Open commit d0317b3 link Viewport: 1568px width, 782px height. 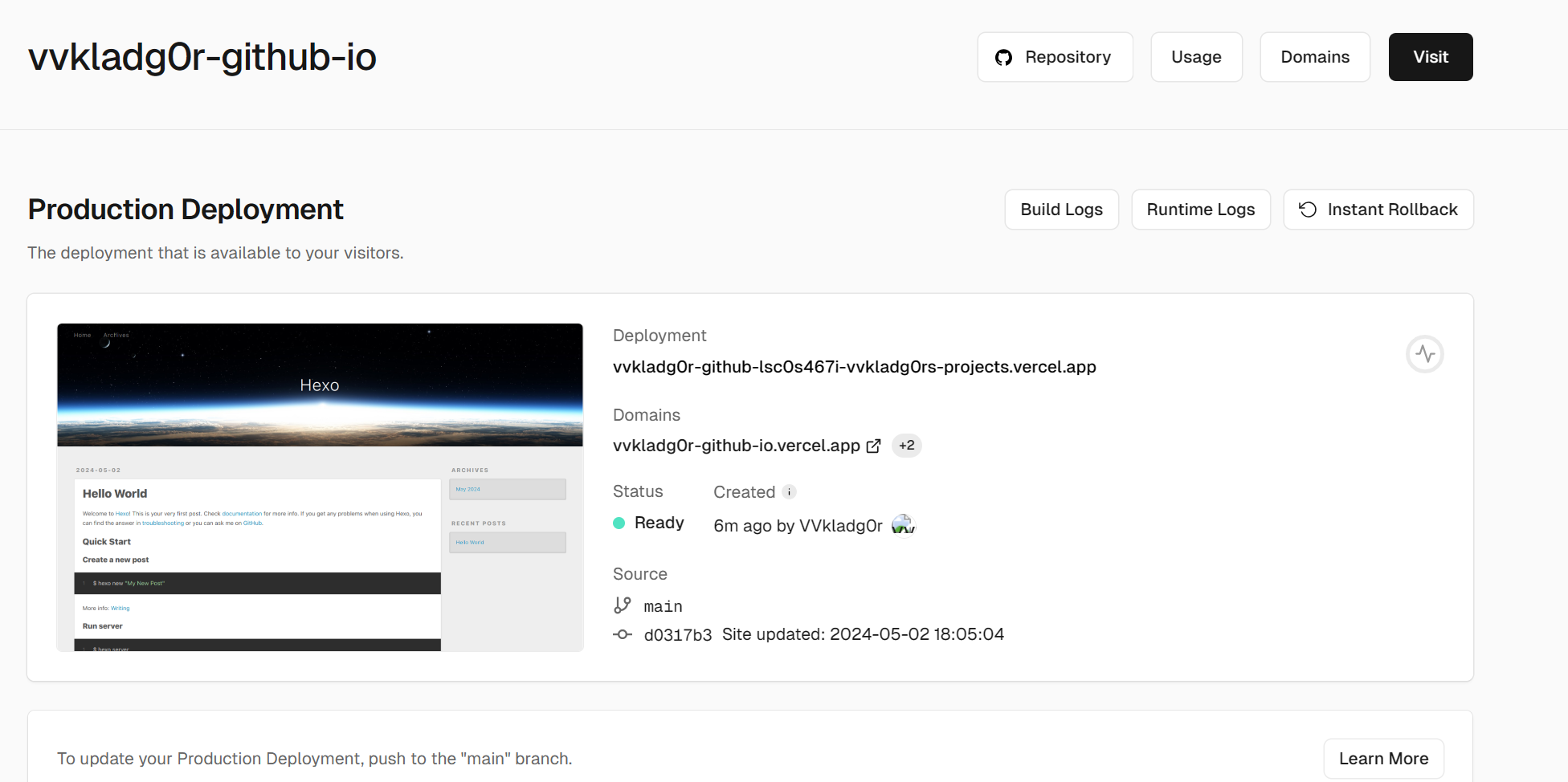click(x=677, y=635)
